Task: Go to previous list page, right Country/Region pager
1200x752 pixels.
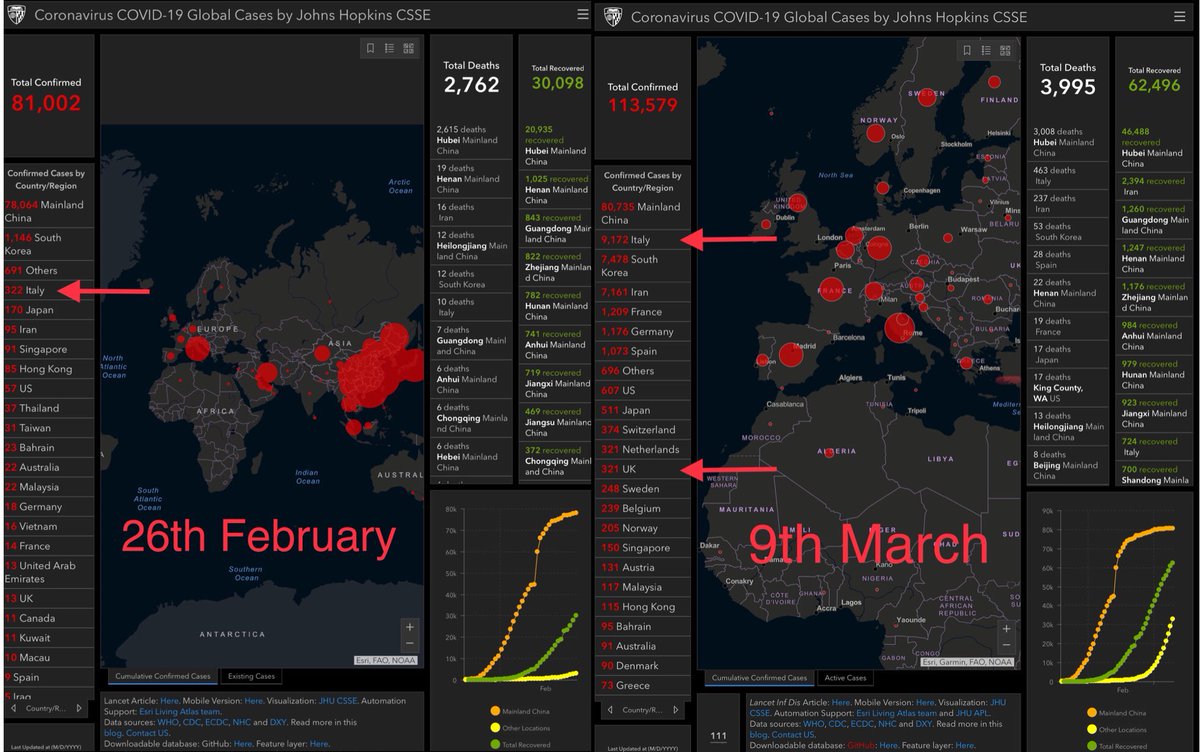Action: 609,710
